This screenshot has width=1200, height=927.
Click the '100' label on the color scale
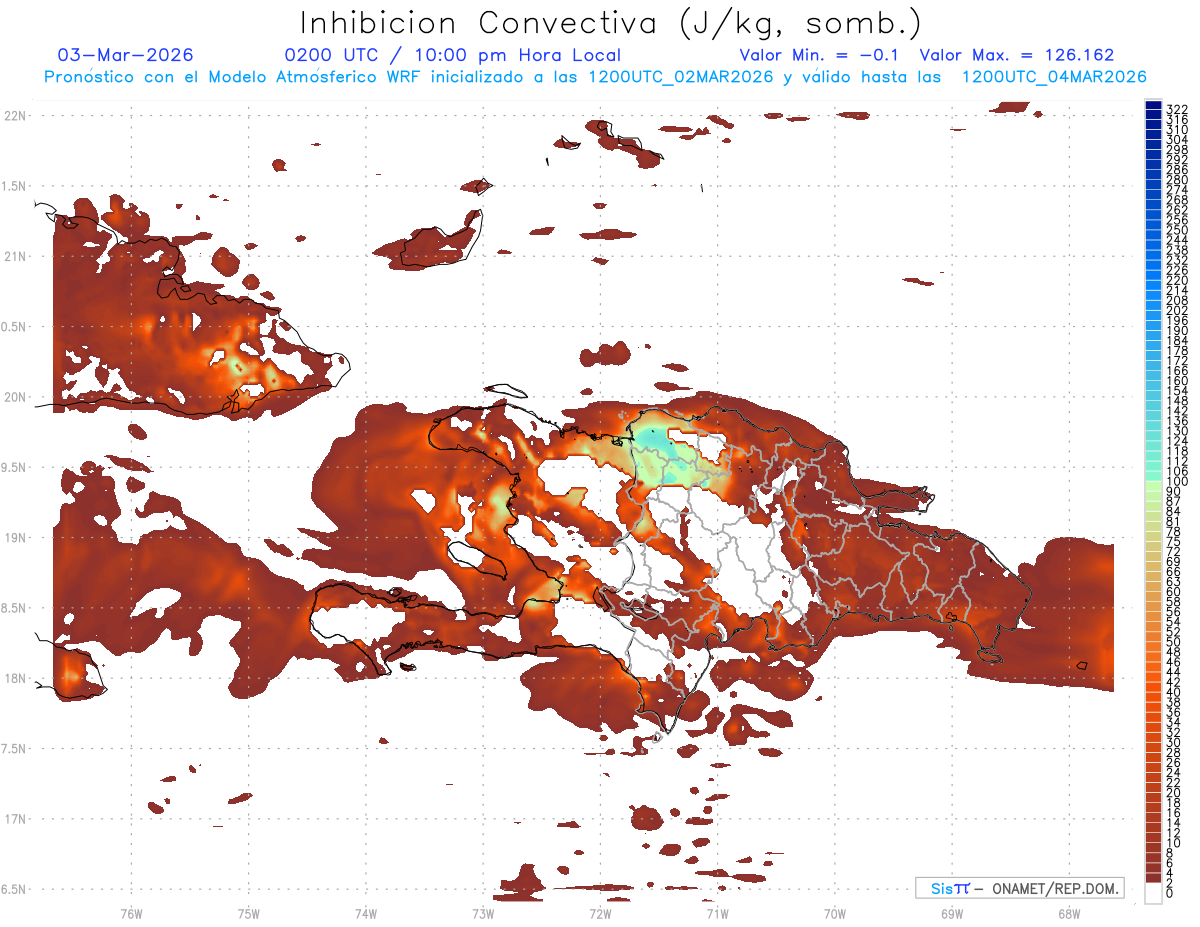tap(1176, 482)
